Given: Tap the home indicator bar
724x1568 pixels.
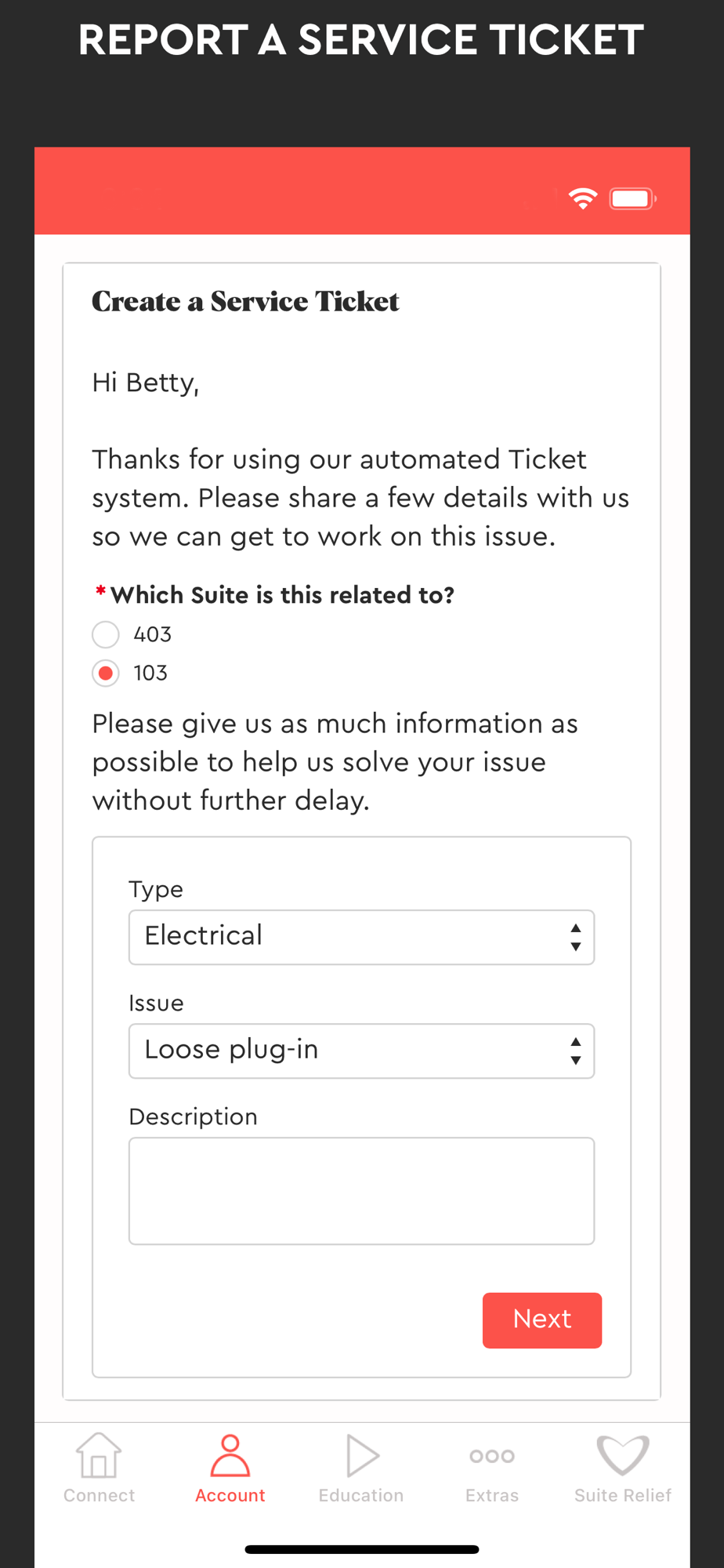Looking at the screenshot, I should (362, 1549).
